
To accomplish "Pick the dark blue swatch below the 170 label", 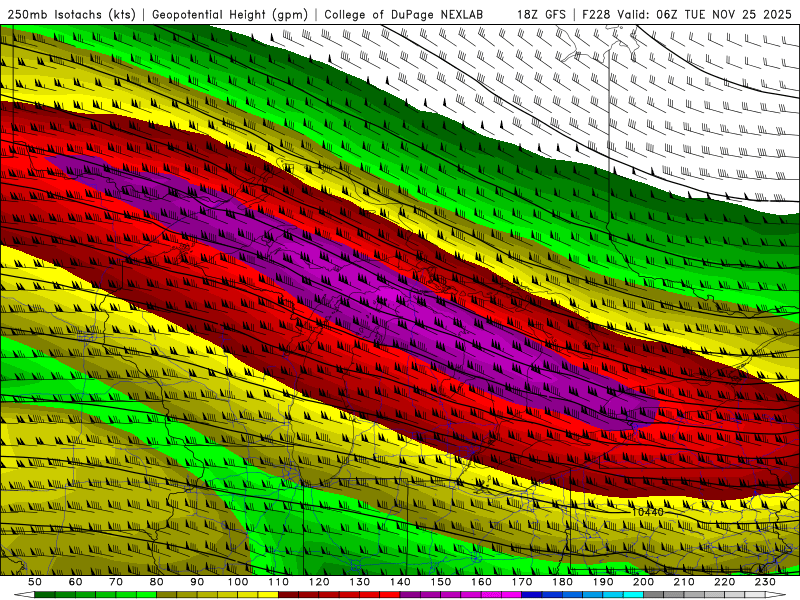I will [x=532, y=595].
